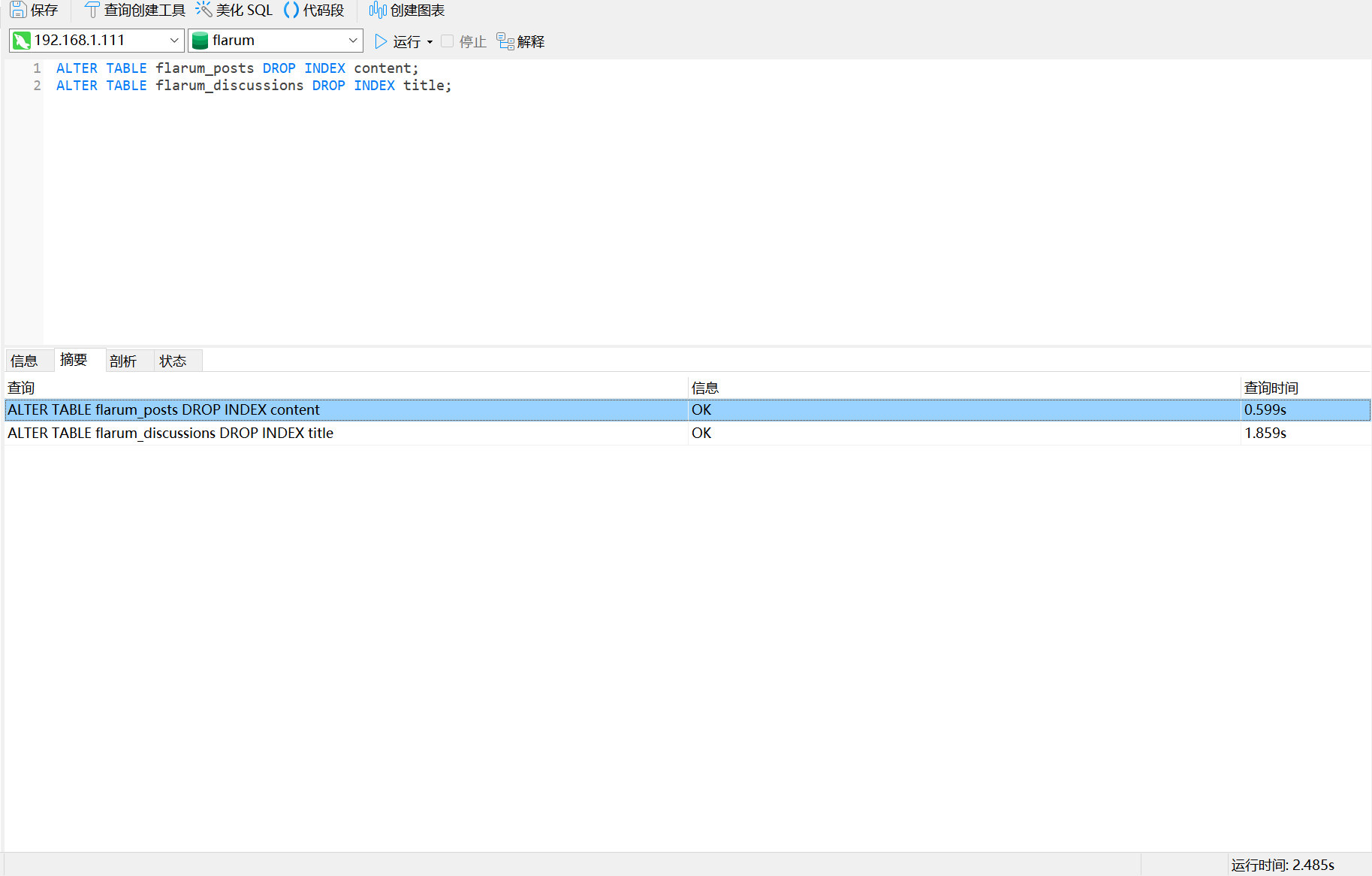
Task: Switch to the 信息 tab
Action: [x=24, y=361]
